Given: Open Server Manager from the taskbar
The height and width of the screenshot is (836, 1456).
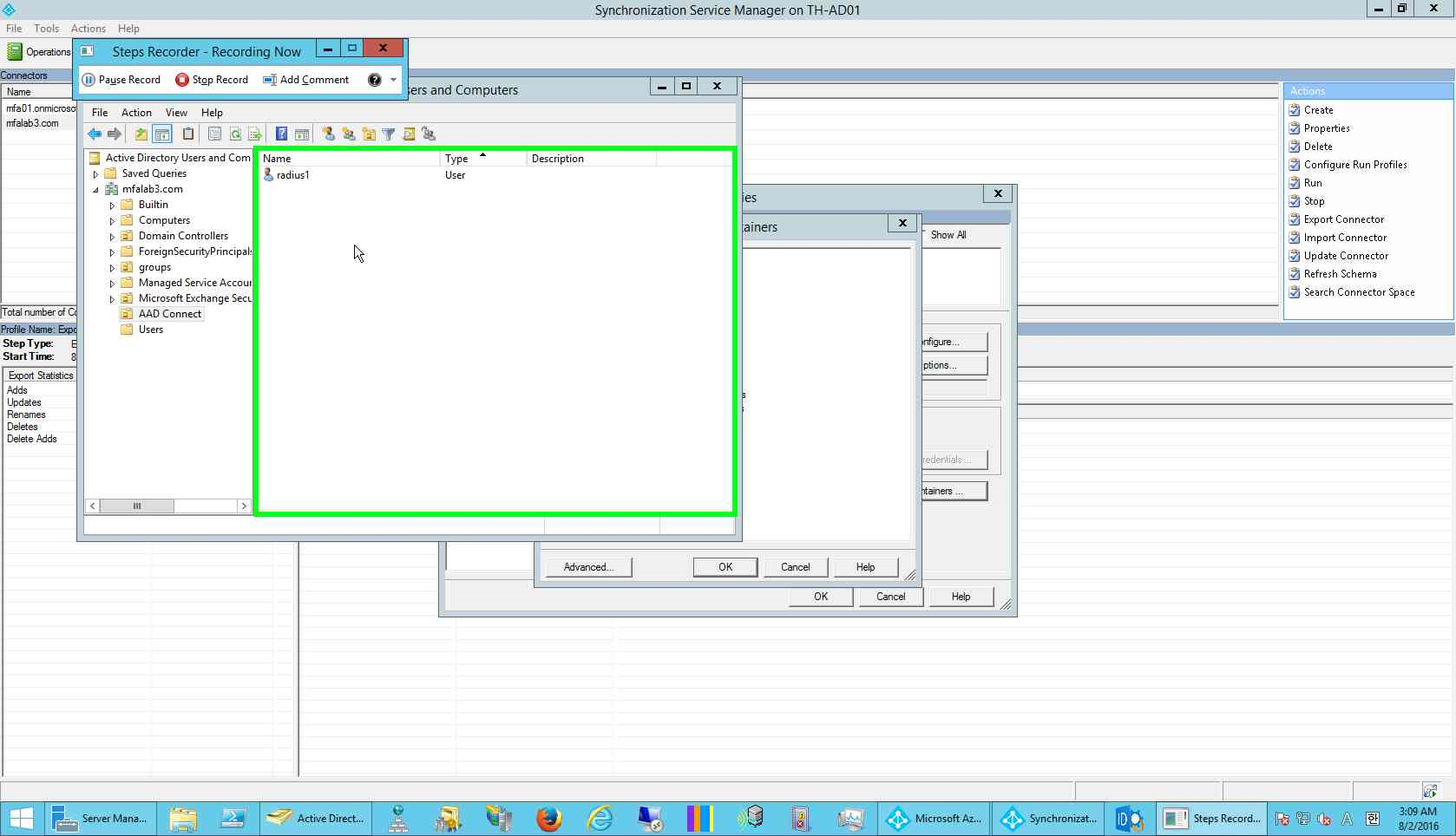Looking at the screenshot, I should pyautogui.click(x=99, y=819).
